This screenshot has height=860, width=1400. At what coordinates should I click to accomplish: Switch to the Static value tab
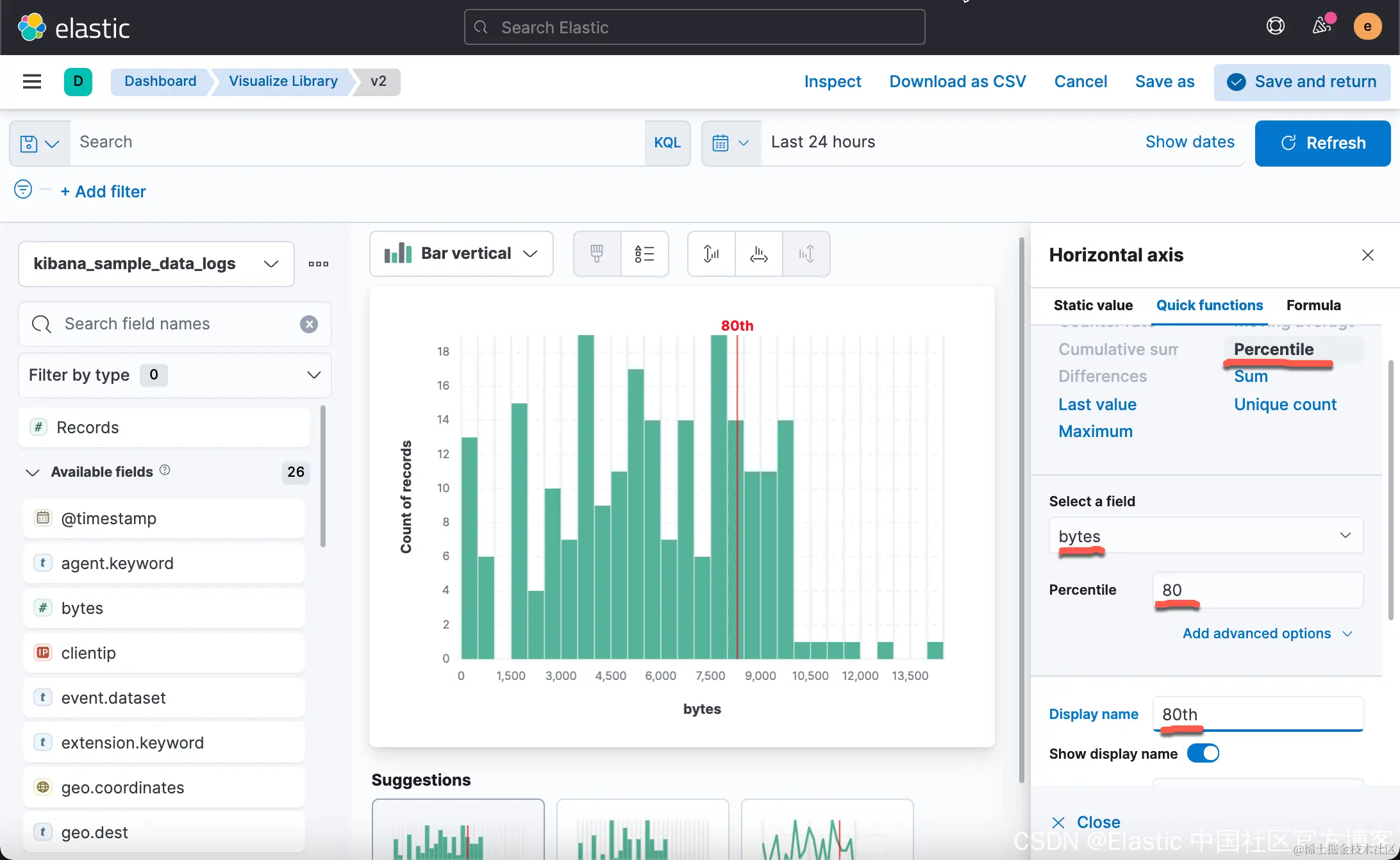pyautogui.click(x=1093, y=306)
